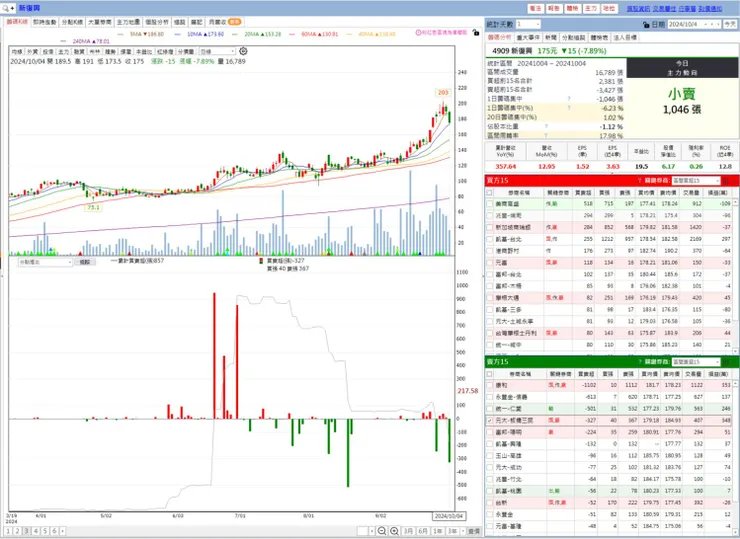The image size is (740, 539).
Task: Click the 富邦-陽明 broker row
Action: [609, 432]
